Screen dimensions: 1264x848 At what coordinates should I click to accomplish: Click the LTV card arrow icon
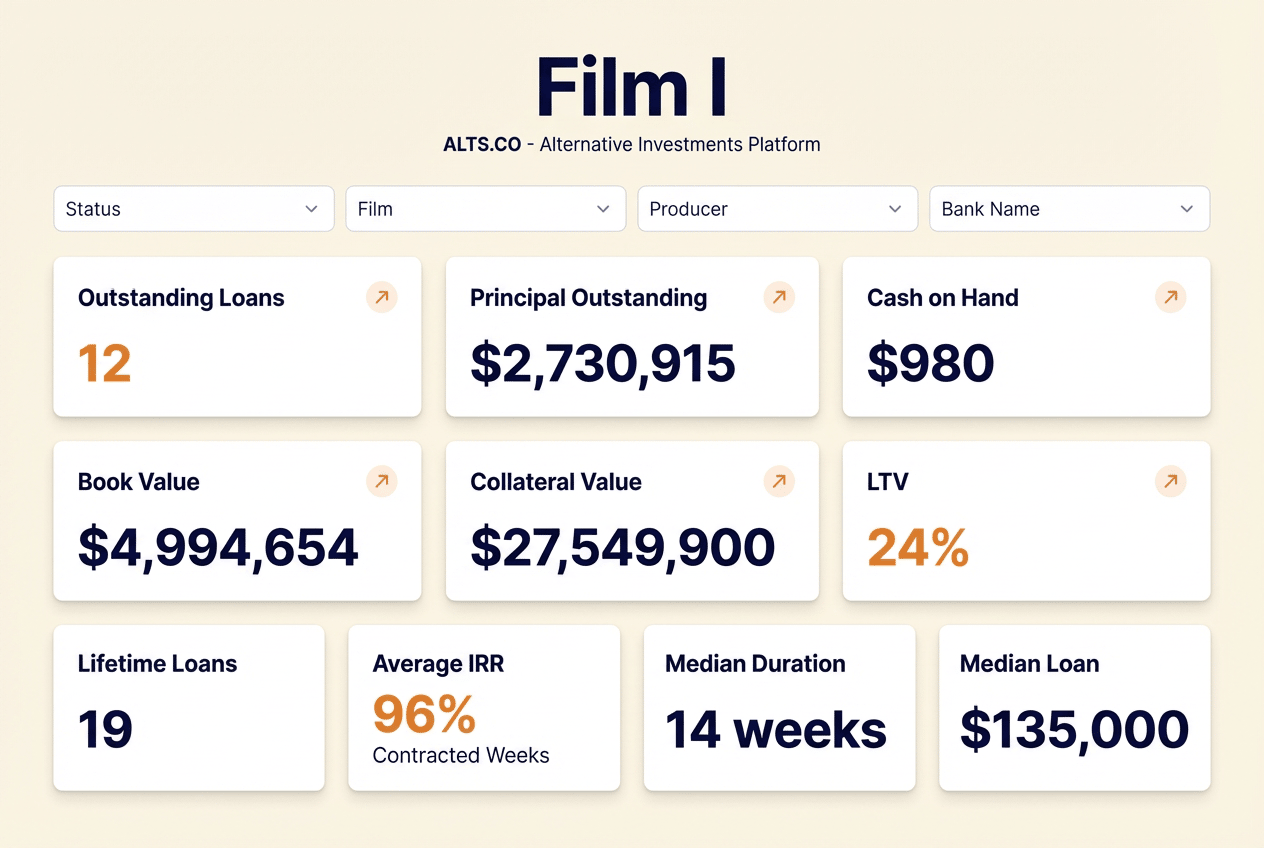[1170, 481]
